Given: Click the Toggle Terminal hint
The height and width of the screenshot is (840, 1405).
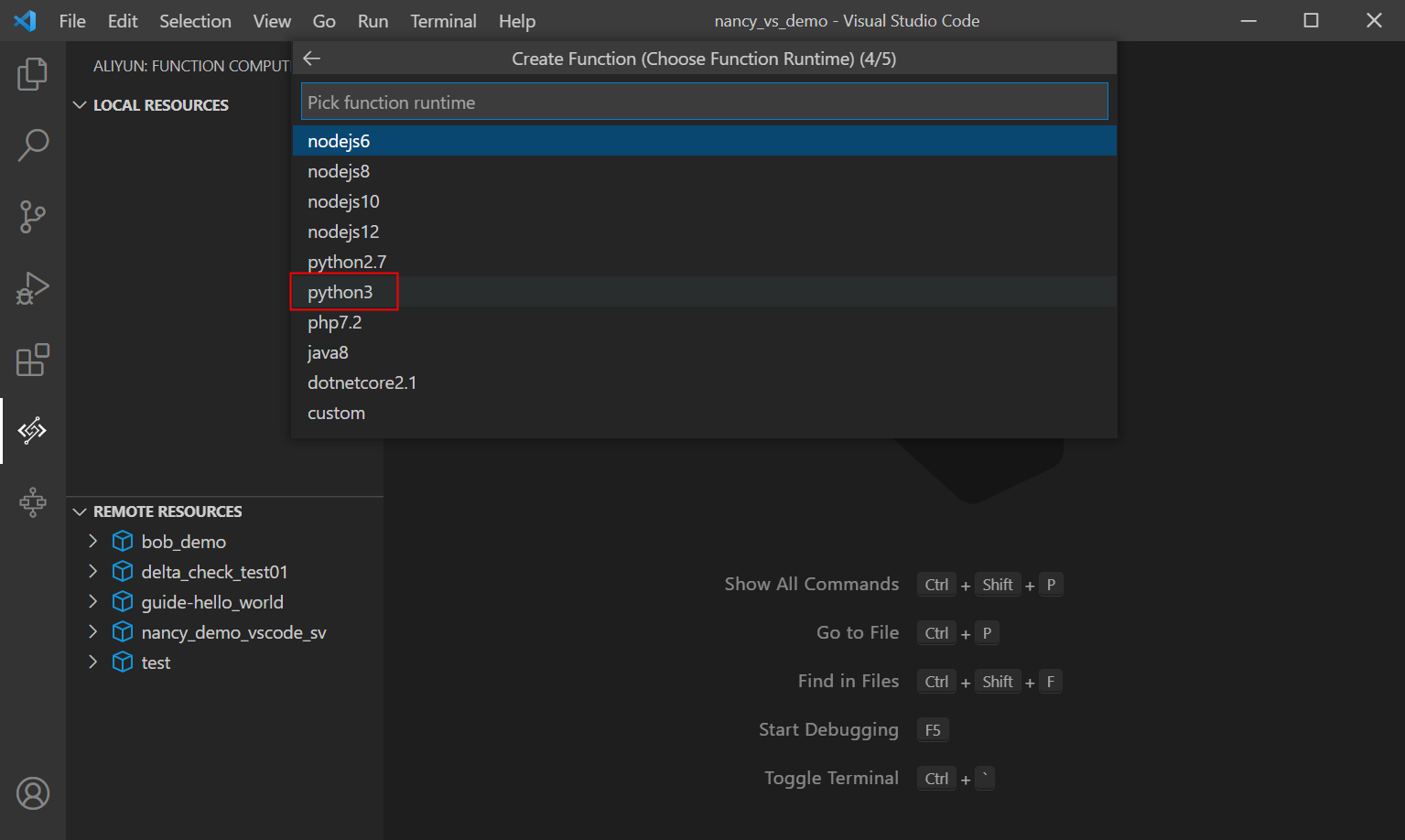Looking at the screenshot, I should [x=831, y=778].
